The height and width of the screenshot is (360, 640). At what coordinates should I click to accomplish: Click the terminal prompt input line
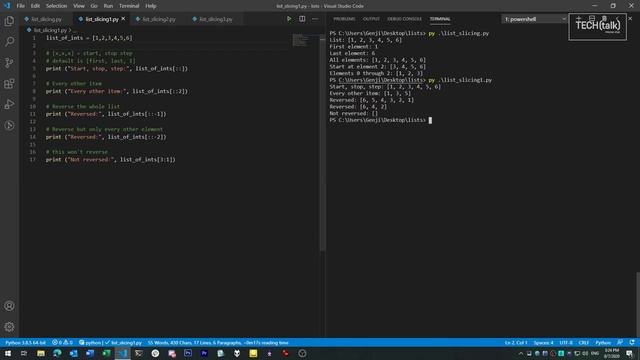tap(380, 120)
